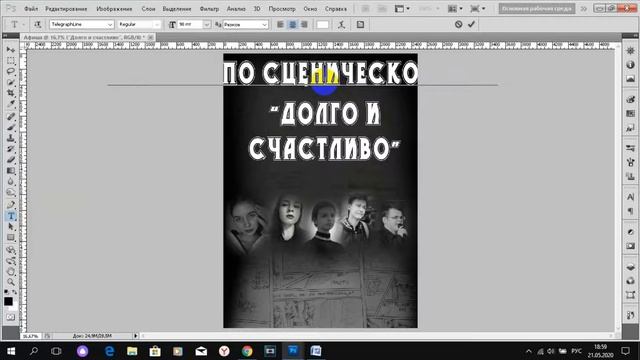Expand workspace switcher chevrons
Image resolution: width=640 pixels, height=360 pixels.
click(584, 9)
